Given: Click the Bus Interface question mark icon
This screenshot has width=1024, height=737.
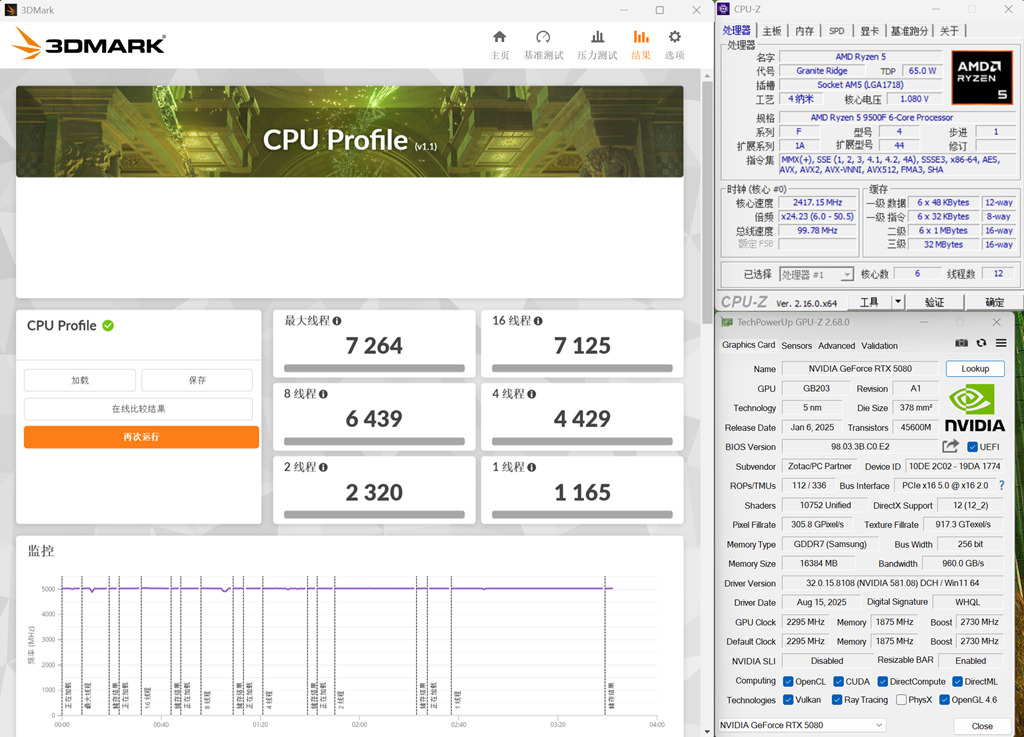Looking at the screenshot, I should [x=1001, y=485].
